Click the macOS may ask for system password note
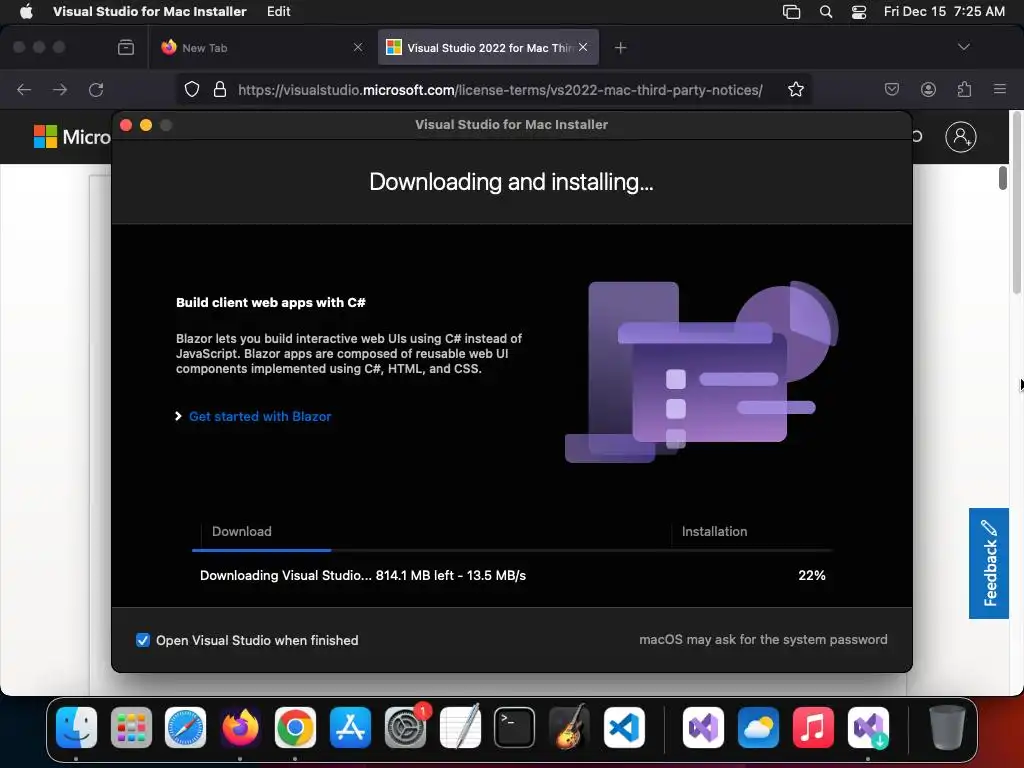Viewport: 1024px width, 768px height. (x=763, y=639)
